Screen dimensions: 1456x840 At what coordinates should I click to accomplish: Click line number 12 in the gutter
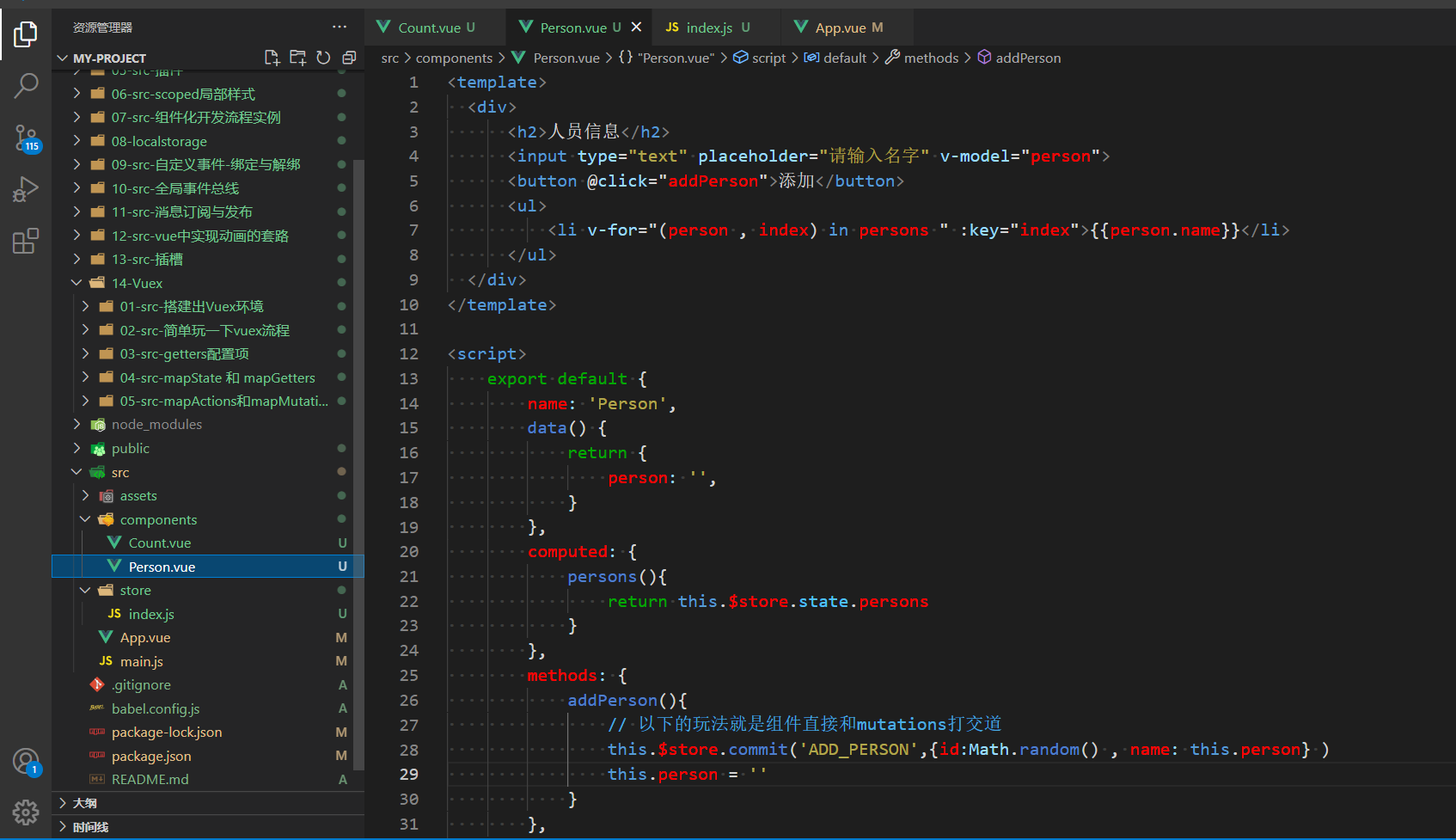coord(409,353)
